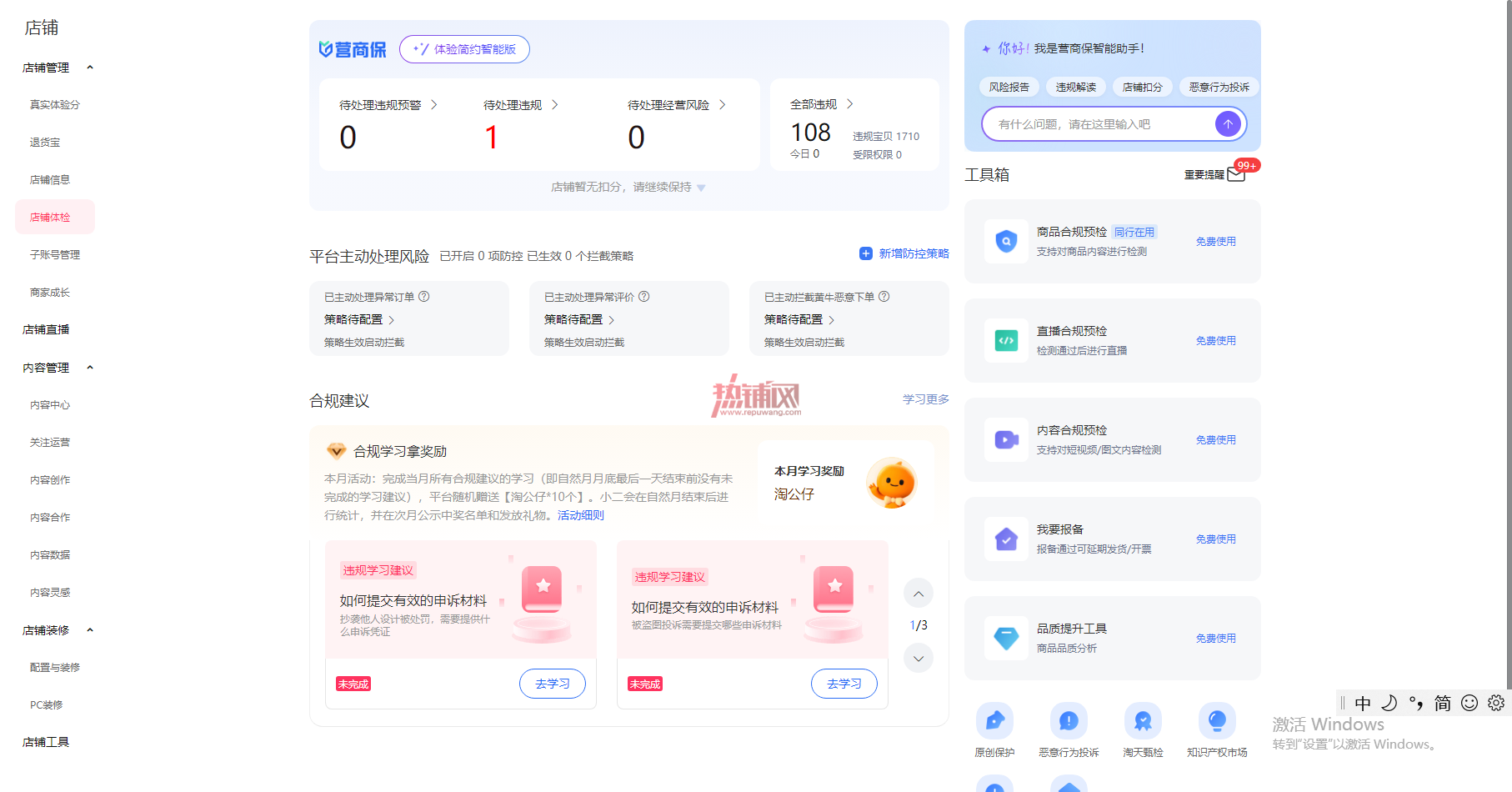Screen dimensions: 1512x792
Task: Open the 商品合规预检 shield icon
Action: click(x=1006, y=242)
